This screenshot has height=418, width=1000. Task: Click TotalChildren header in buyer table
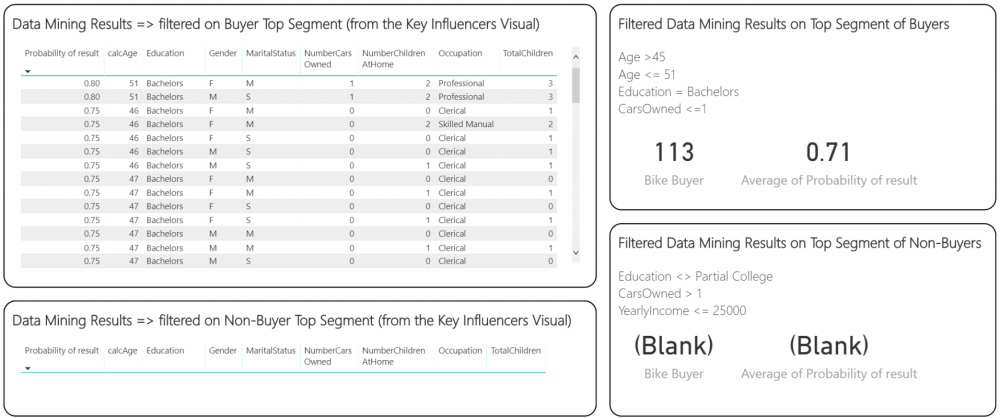528,54
